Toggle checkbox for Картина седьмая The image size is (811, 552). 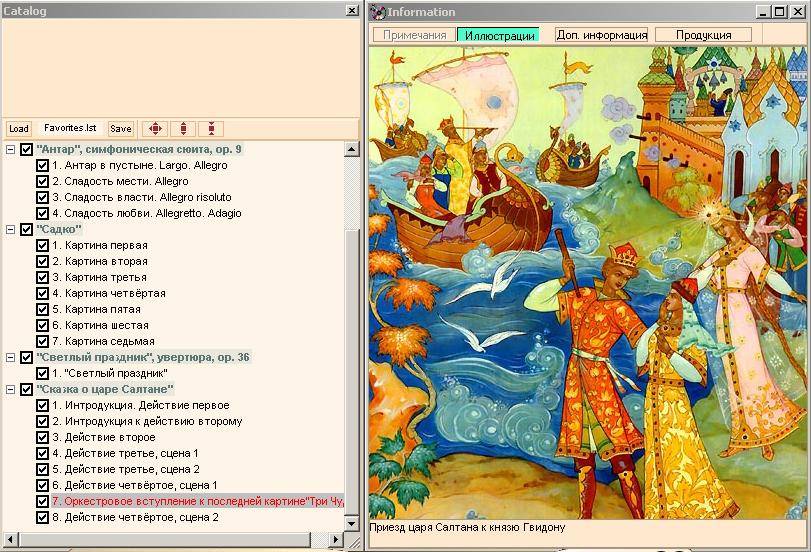[42, 341]
